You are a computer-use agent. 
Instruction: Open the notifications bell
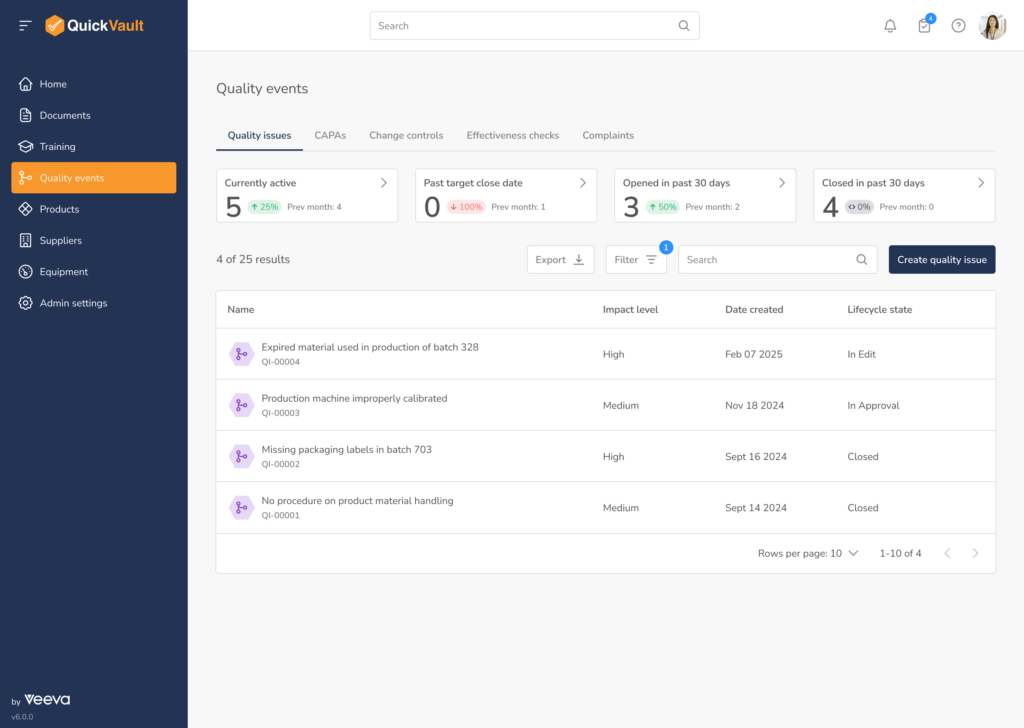click(x=890, y=26)
